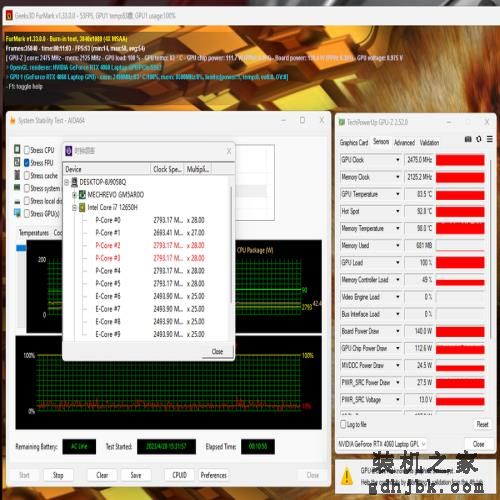The height and width of the screenshot is (500, 500).
Task: Enable the Stress system memory checkbox
Action: (27, 188)
